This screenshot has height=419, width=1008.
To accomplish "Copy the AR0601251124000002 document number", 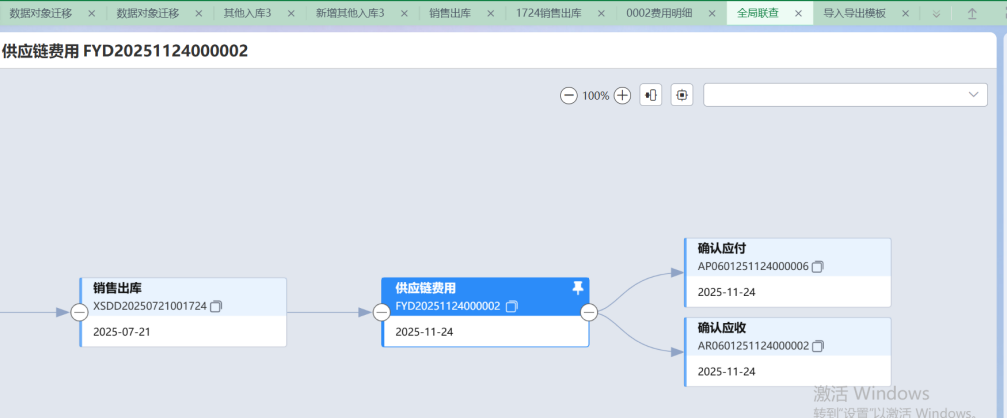I will [817, 346].
